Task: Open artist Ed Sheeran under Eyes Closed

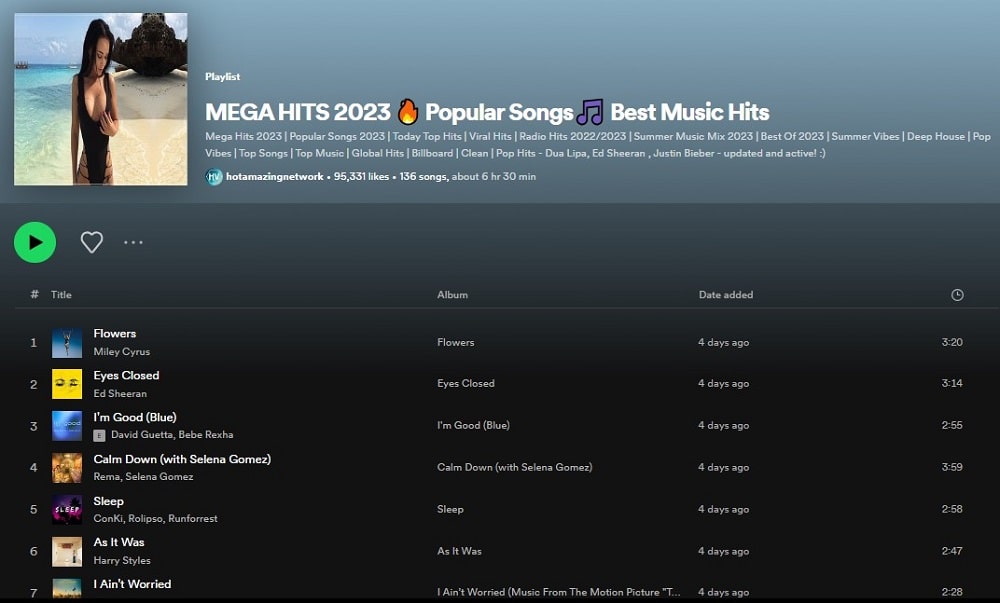Action: click(x=120, y=393)
